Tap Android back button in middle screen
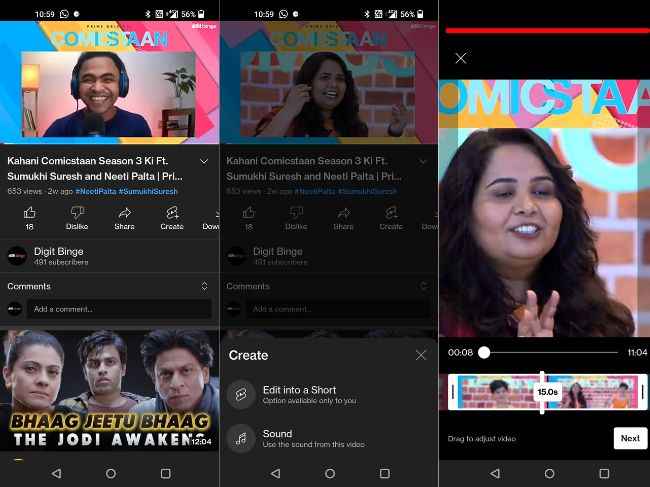The width and height of the screenshot is (650, 487). point(276,473)
